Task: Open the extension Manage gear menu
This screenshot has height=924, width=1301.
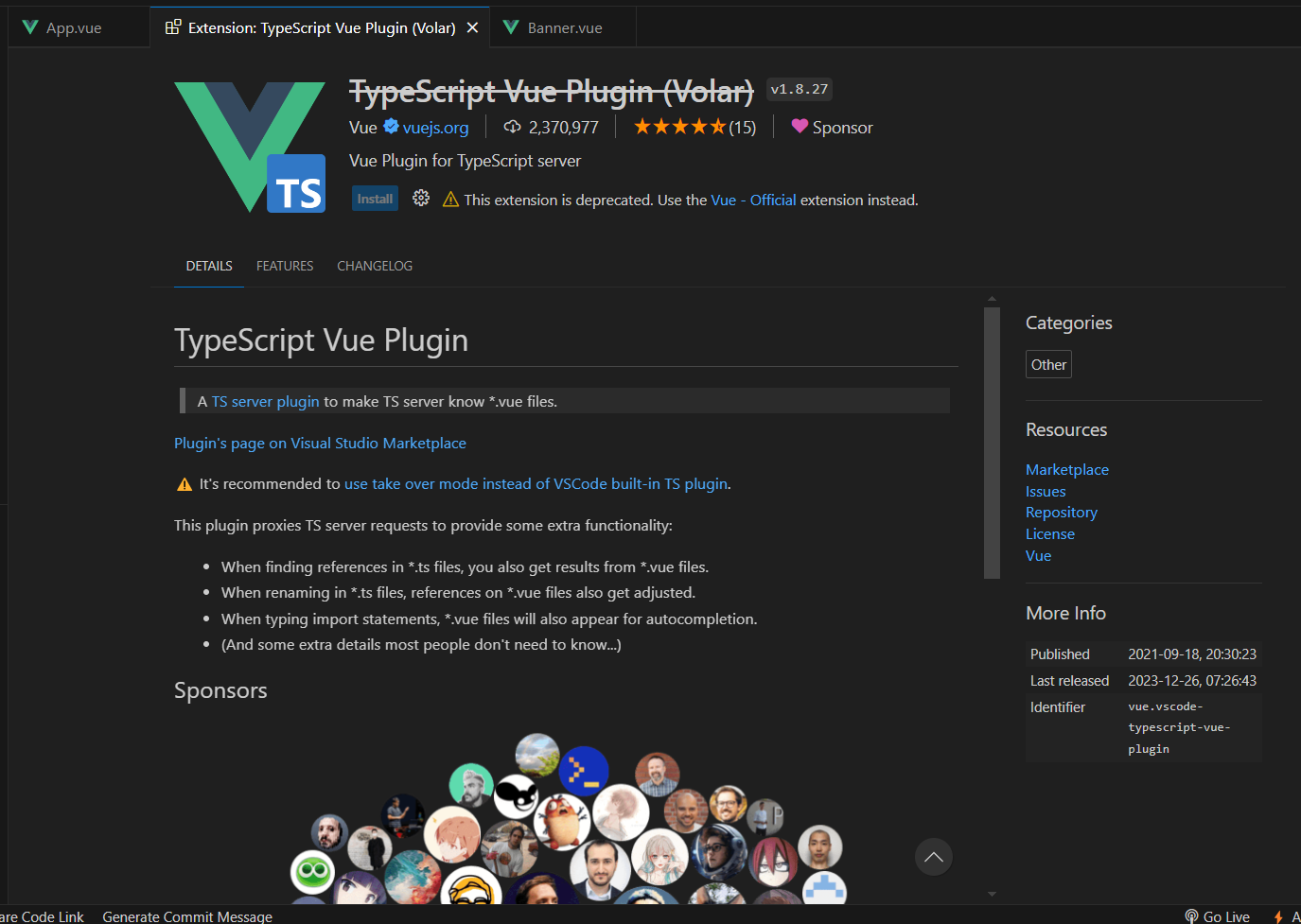Action: click(421, 198)
